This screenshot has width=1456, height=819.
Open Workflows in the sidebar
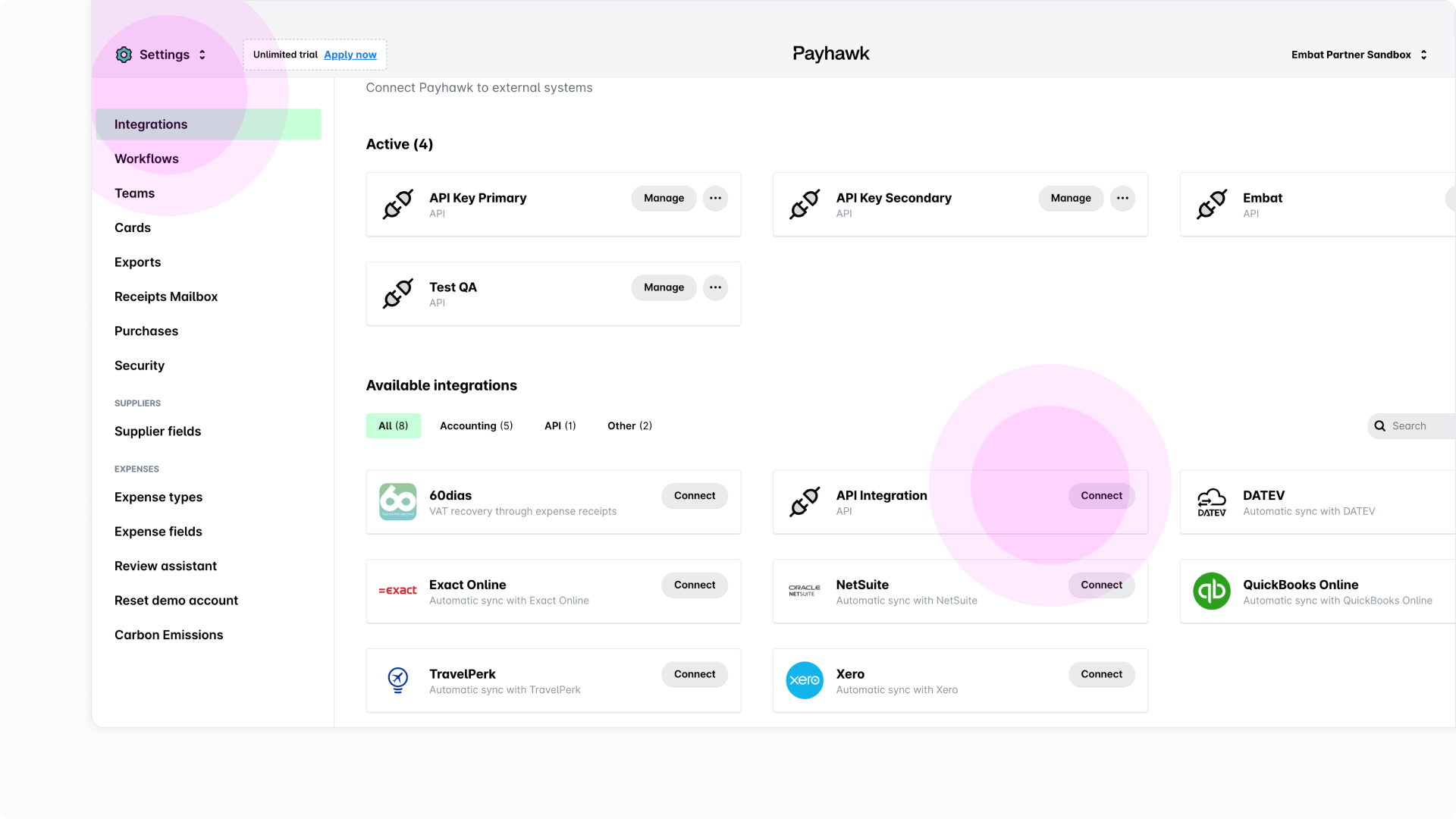tap(146, 158)
